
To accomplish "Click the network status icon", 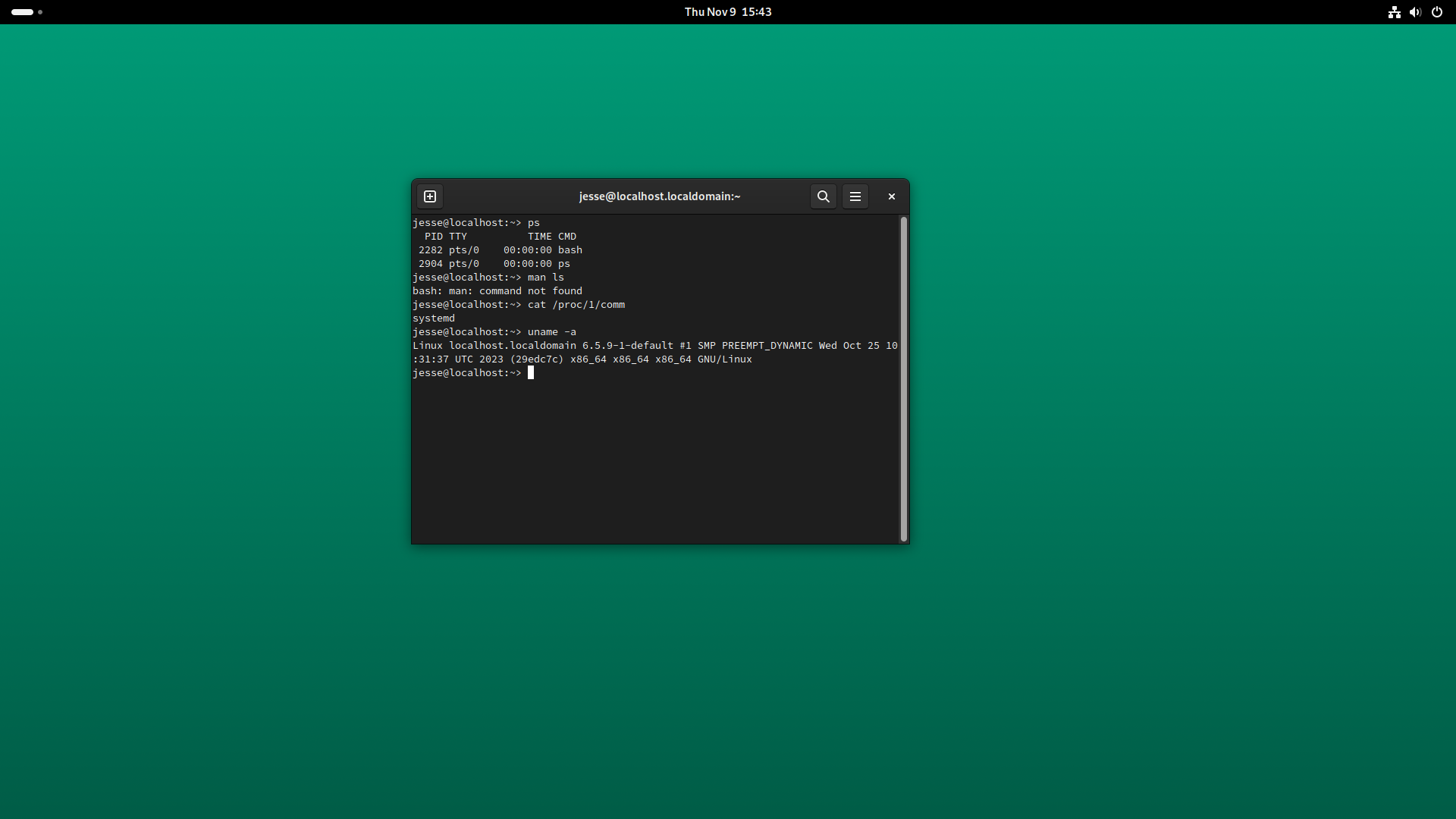I will 1394,12.
